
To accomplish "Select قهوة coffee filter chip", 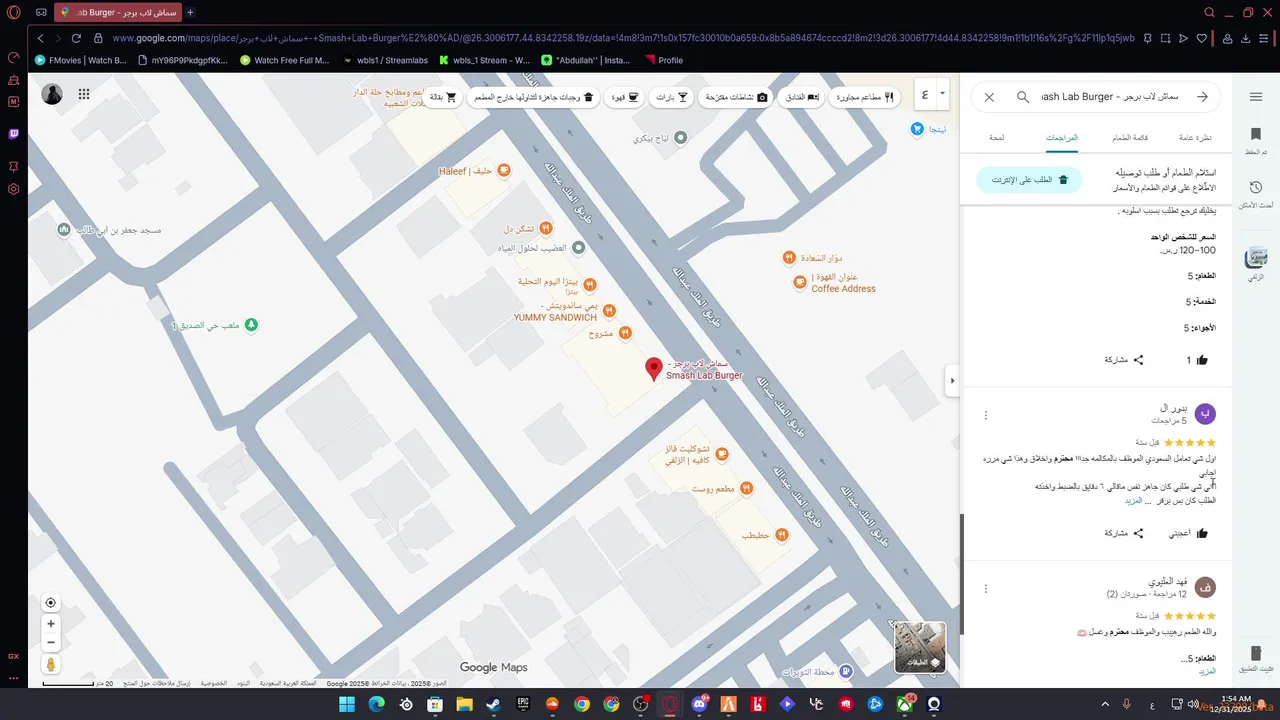I will tap(625, 97).
